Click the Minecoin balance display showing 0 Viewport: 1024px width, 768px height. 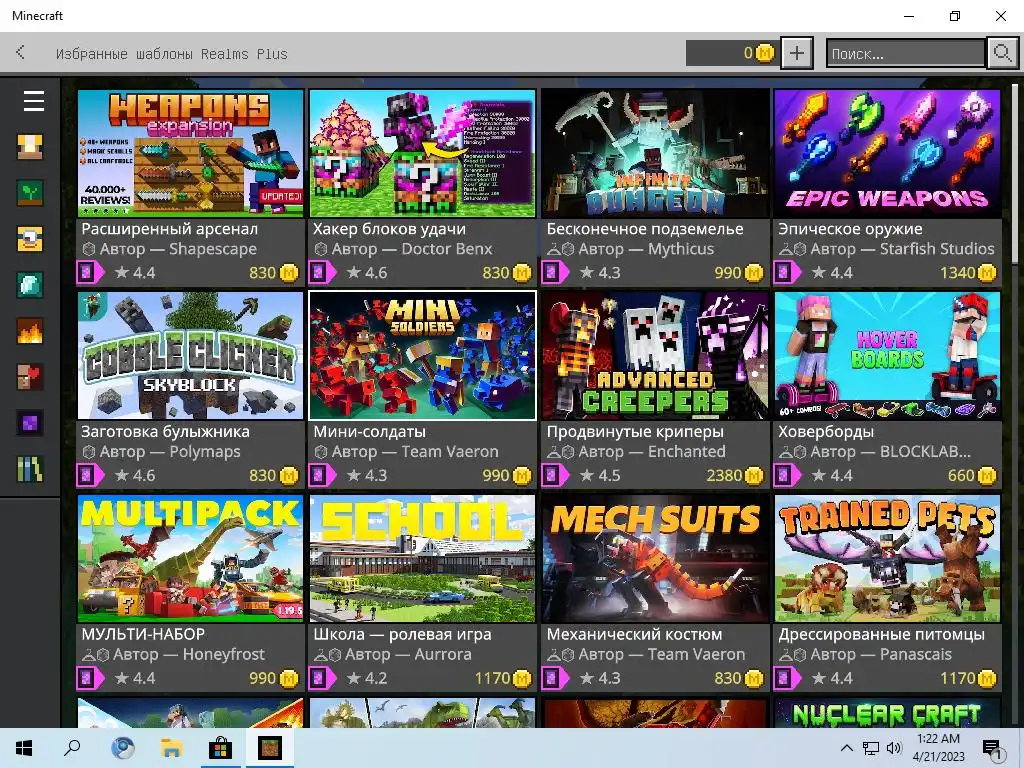click(x=731, y=53)
